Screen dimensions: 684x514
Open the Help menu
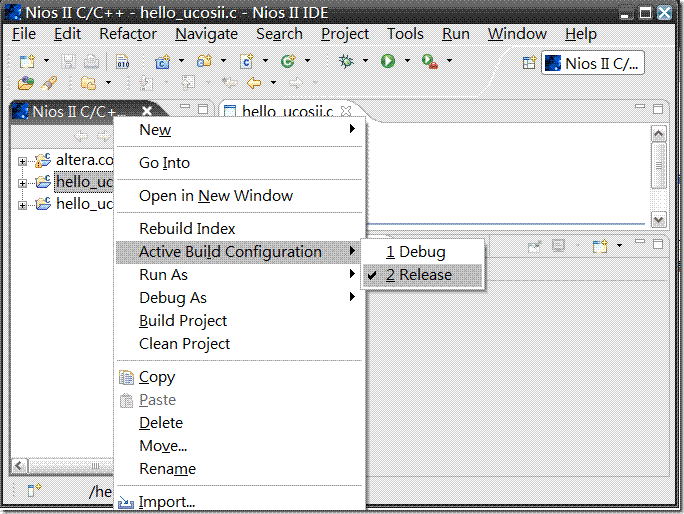click(x=581, y=34)
